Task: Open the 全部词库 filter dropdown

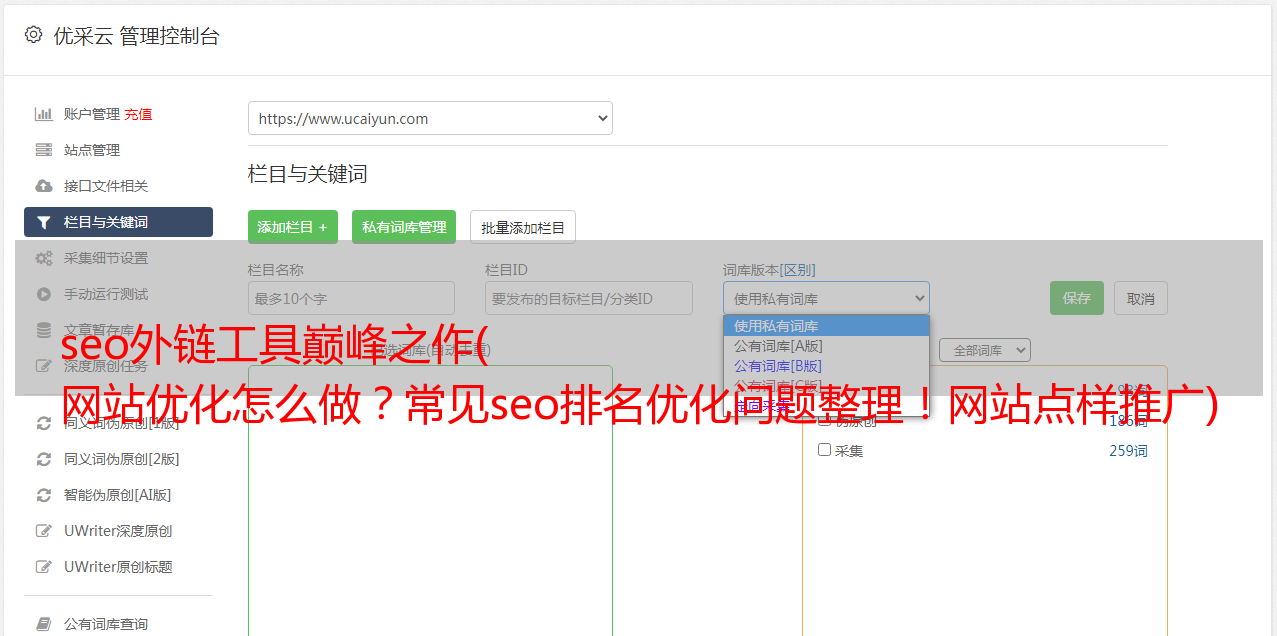Action: point(984,350)
